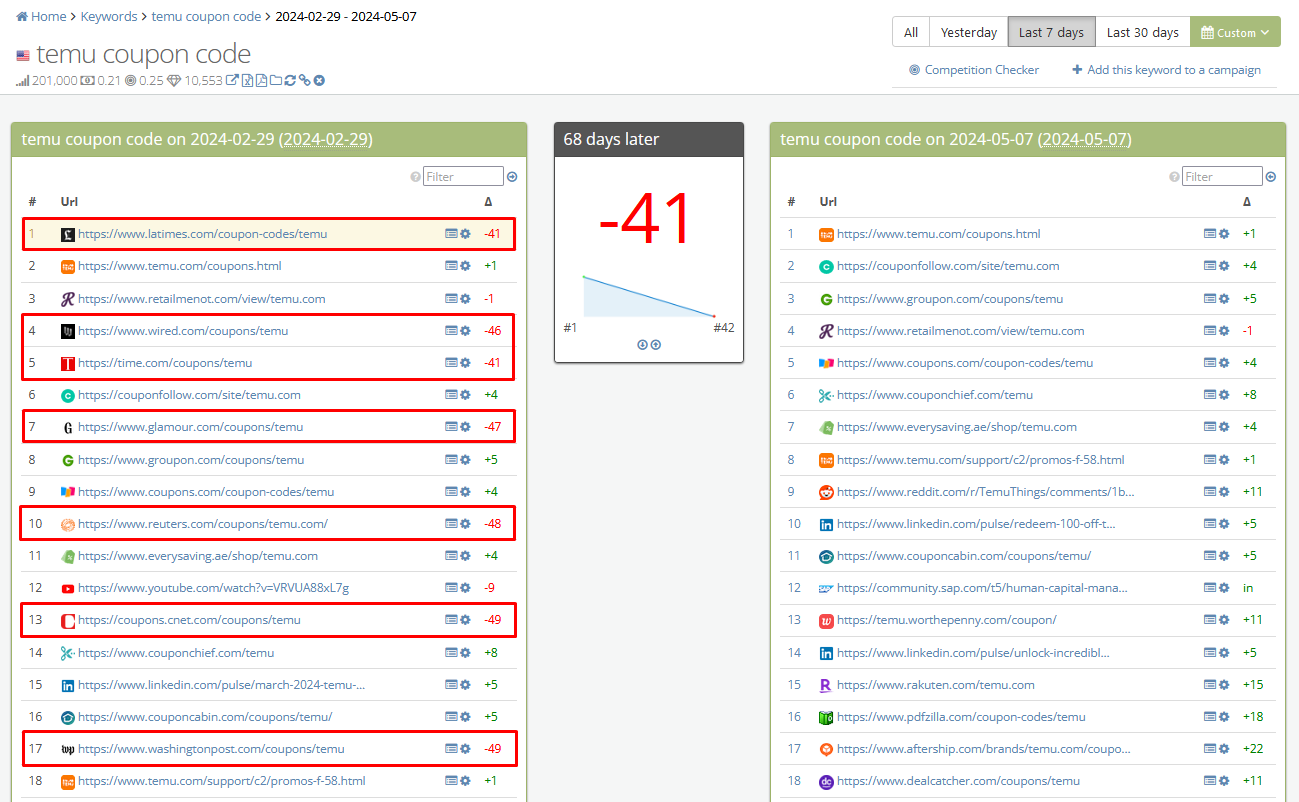Open gear settings for washingtonpost.com row
1299x802 pixels.
[465, 748]
